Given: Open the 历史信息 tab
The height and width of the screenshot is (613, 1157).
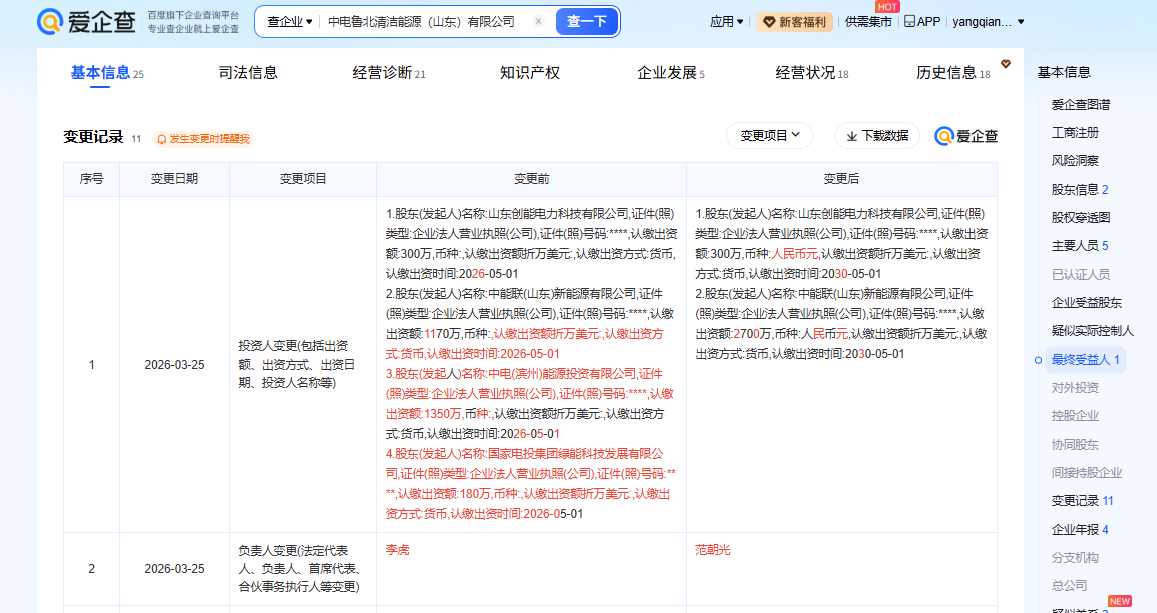Looking at the screenshot, I should tap(952, 73).
